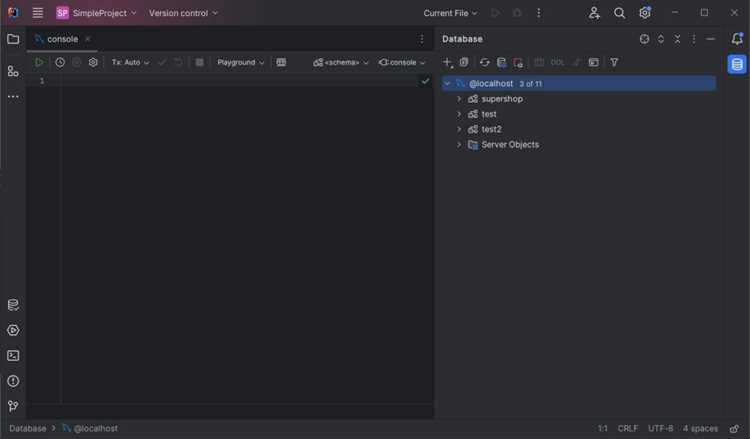Expand the Server Objects node

pyautogui.click(x=459, y=144)
